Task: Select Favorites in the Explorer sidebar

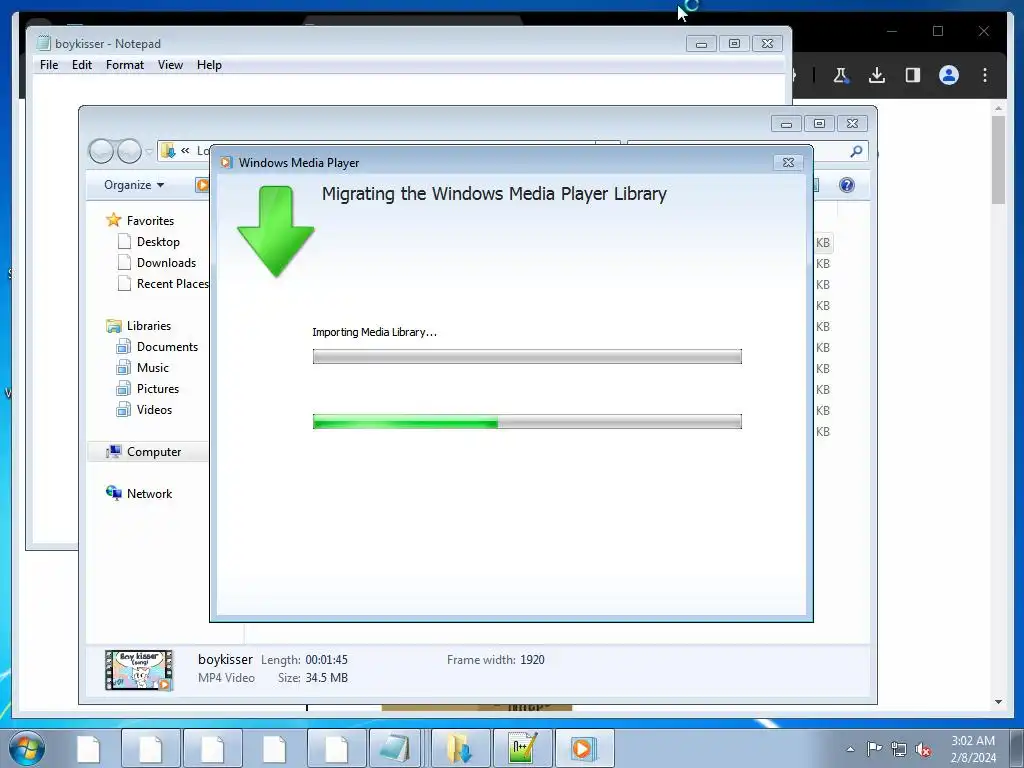Action: coord(150,221)
